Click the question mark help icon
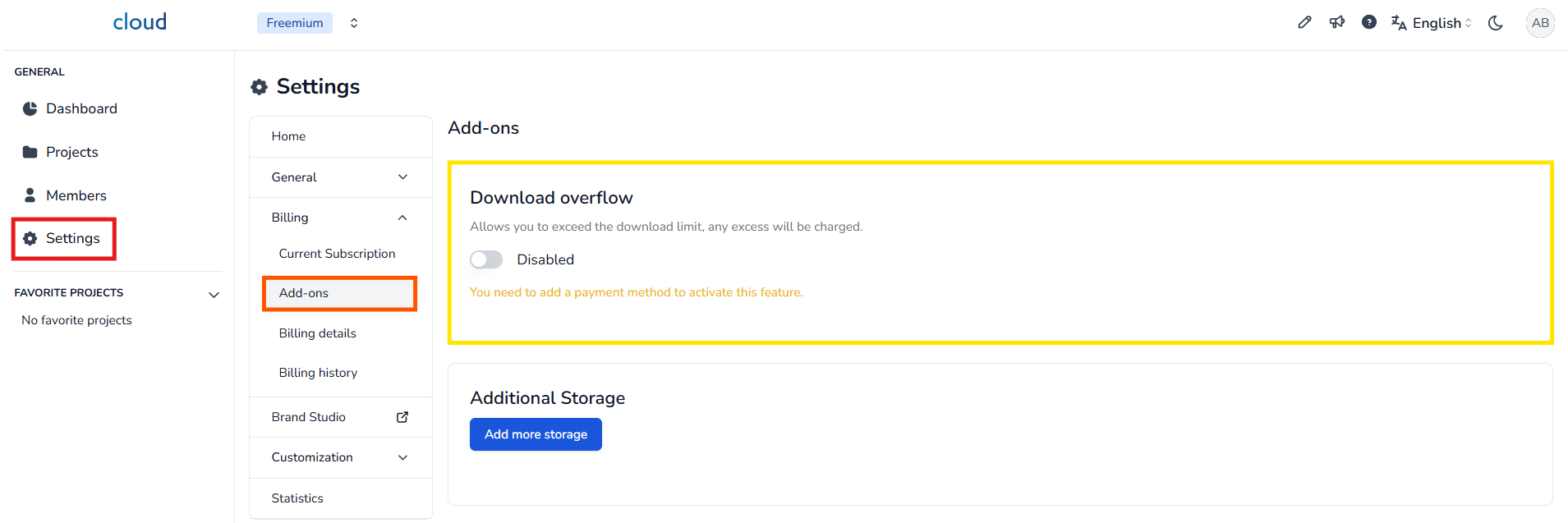1568x523 pixels. 1369,22
